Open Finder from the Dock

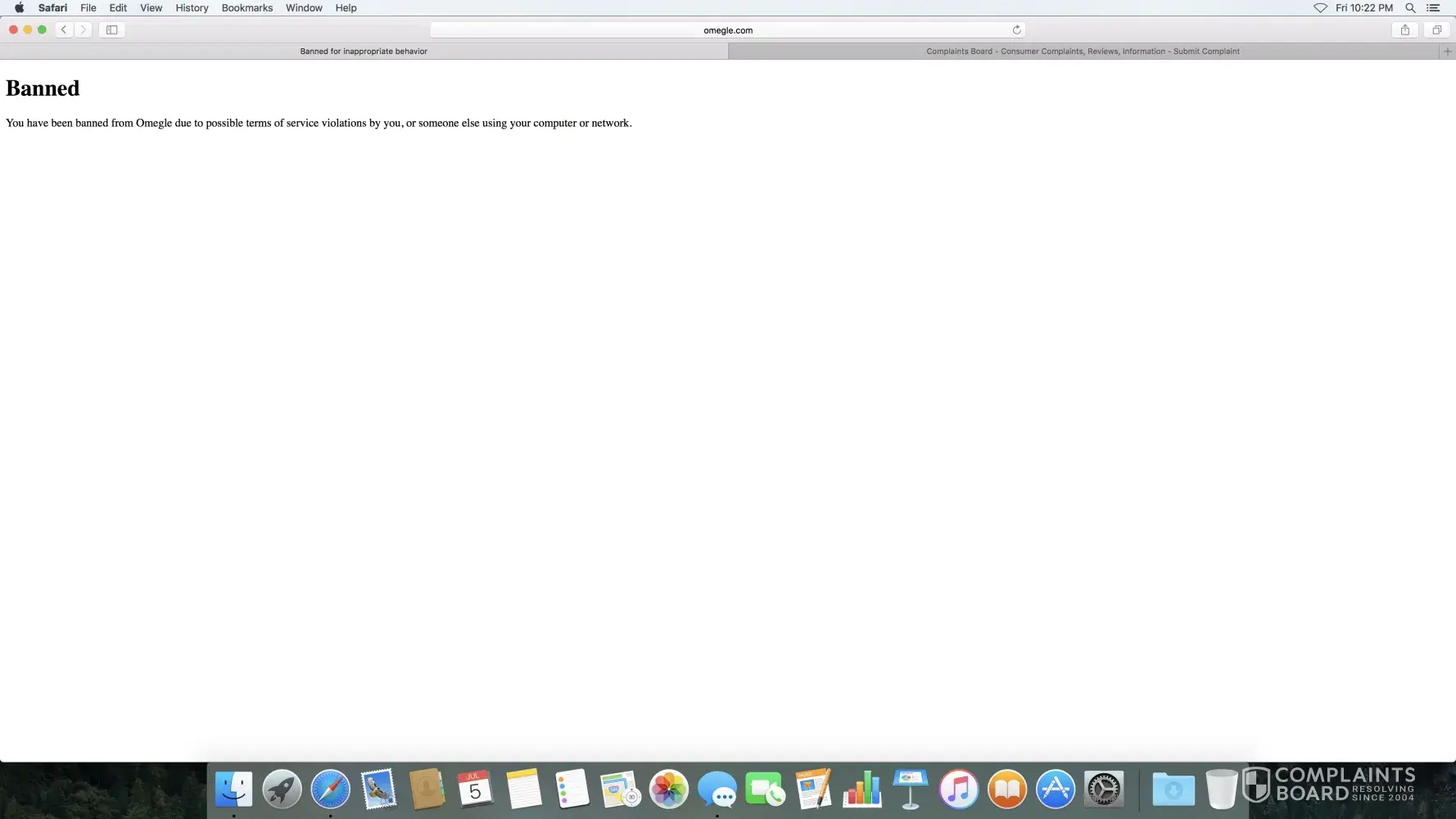[x=233, y=790]
